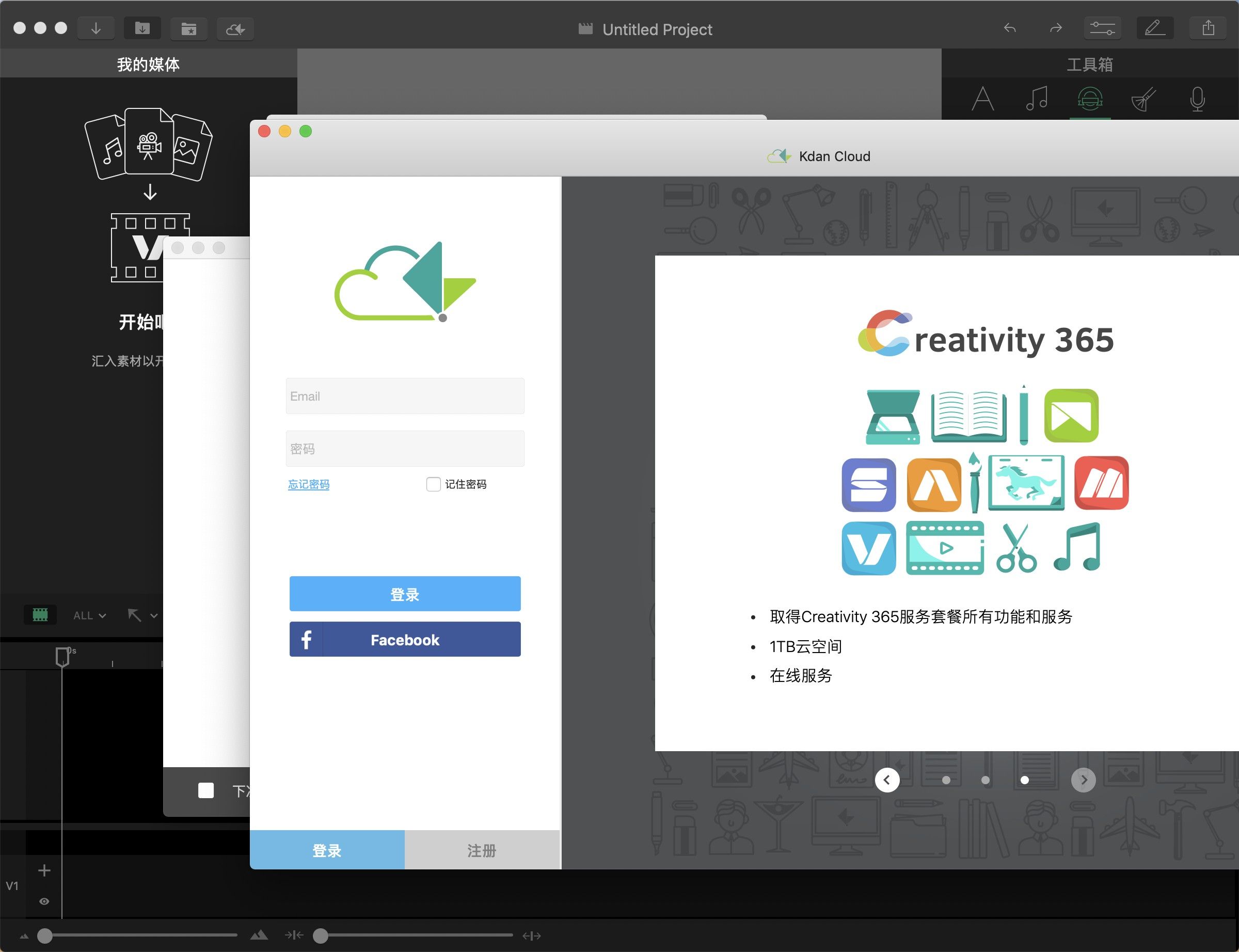Viewport: 1239px width, 952px height.
Task: Click the share export icon
Action: (x=1208, y=28)
